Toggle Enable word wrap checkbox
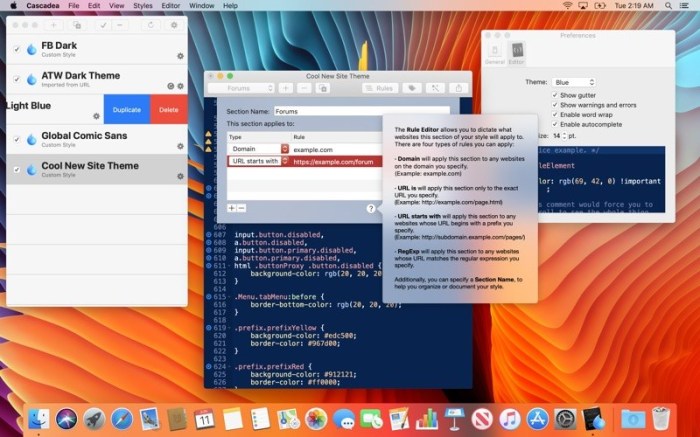700x437 pixels. click(555, 114)
